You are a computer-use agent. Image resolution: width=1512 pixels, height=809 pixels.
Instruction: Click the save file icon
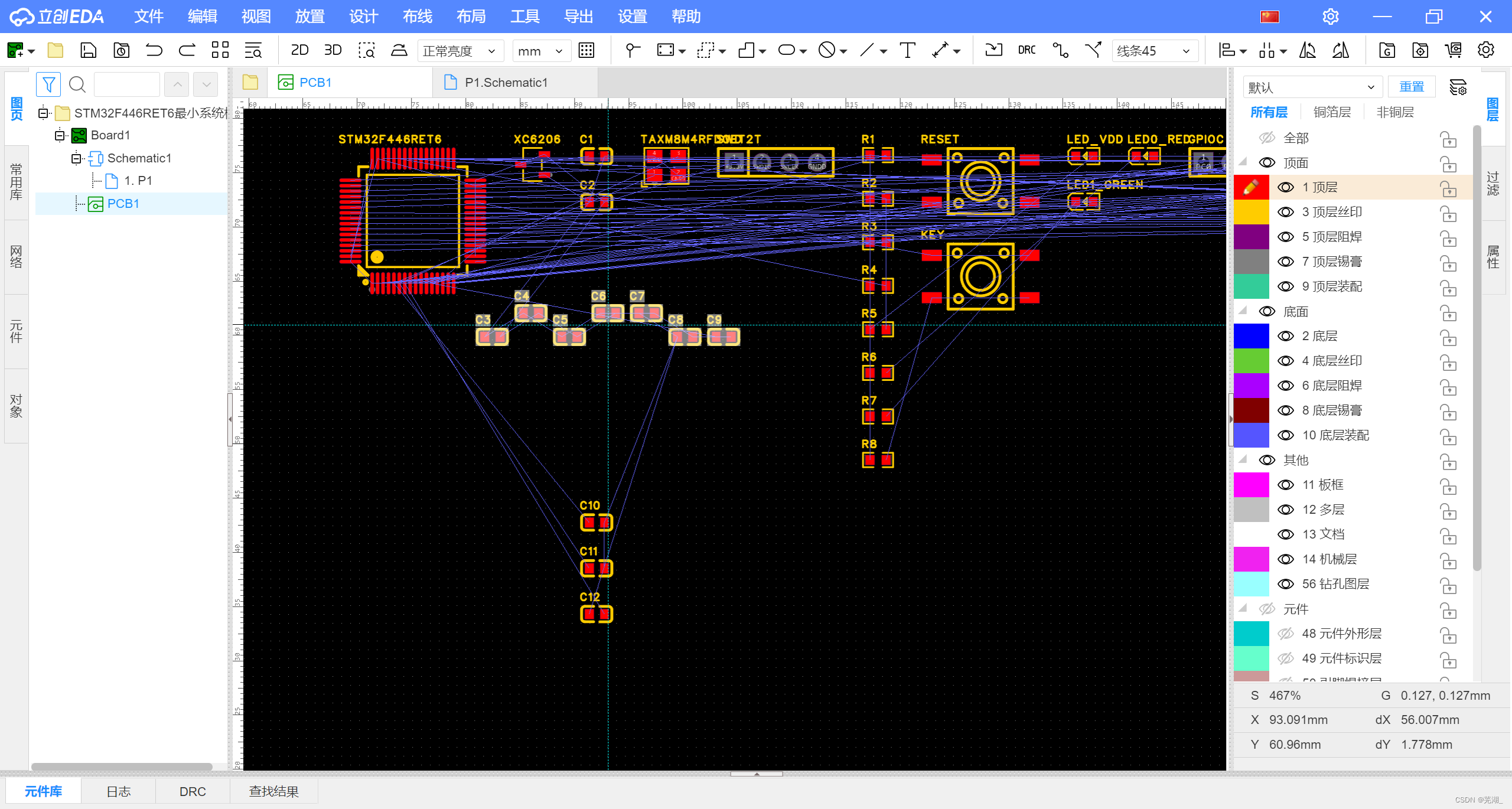(x=88, y=51)
